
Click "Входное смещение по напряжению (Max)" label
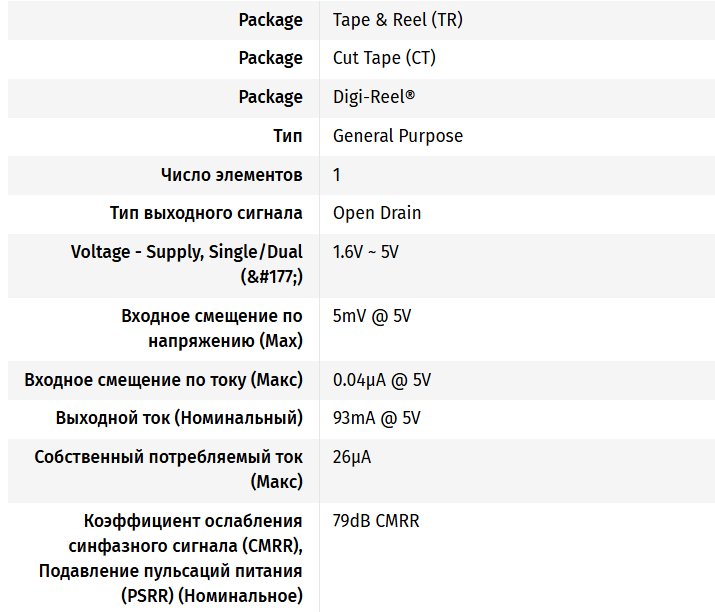point(212,329)
